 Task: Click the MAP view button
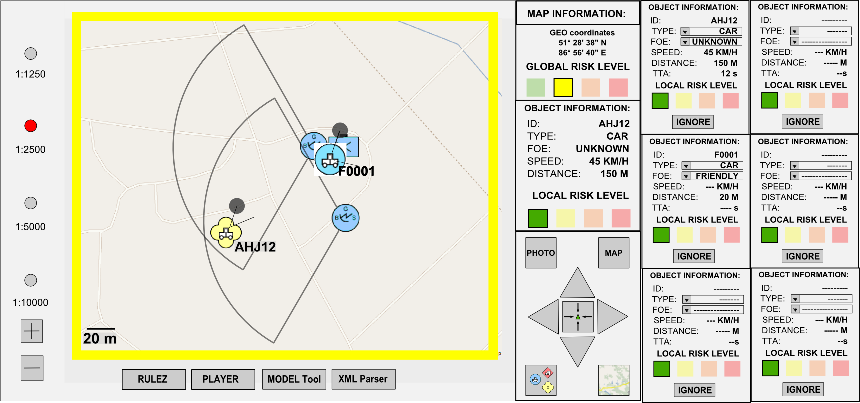(613, 253)
